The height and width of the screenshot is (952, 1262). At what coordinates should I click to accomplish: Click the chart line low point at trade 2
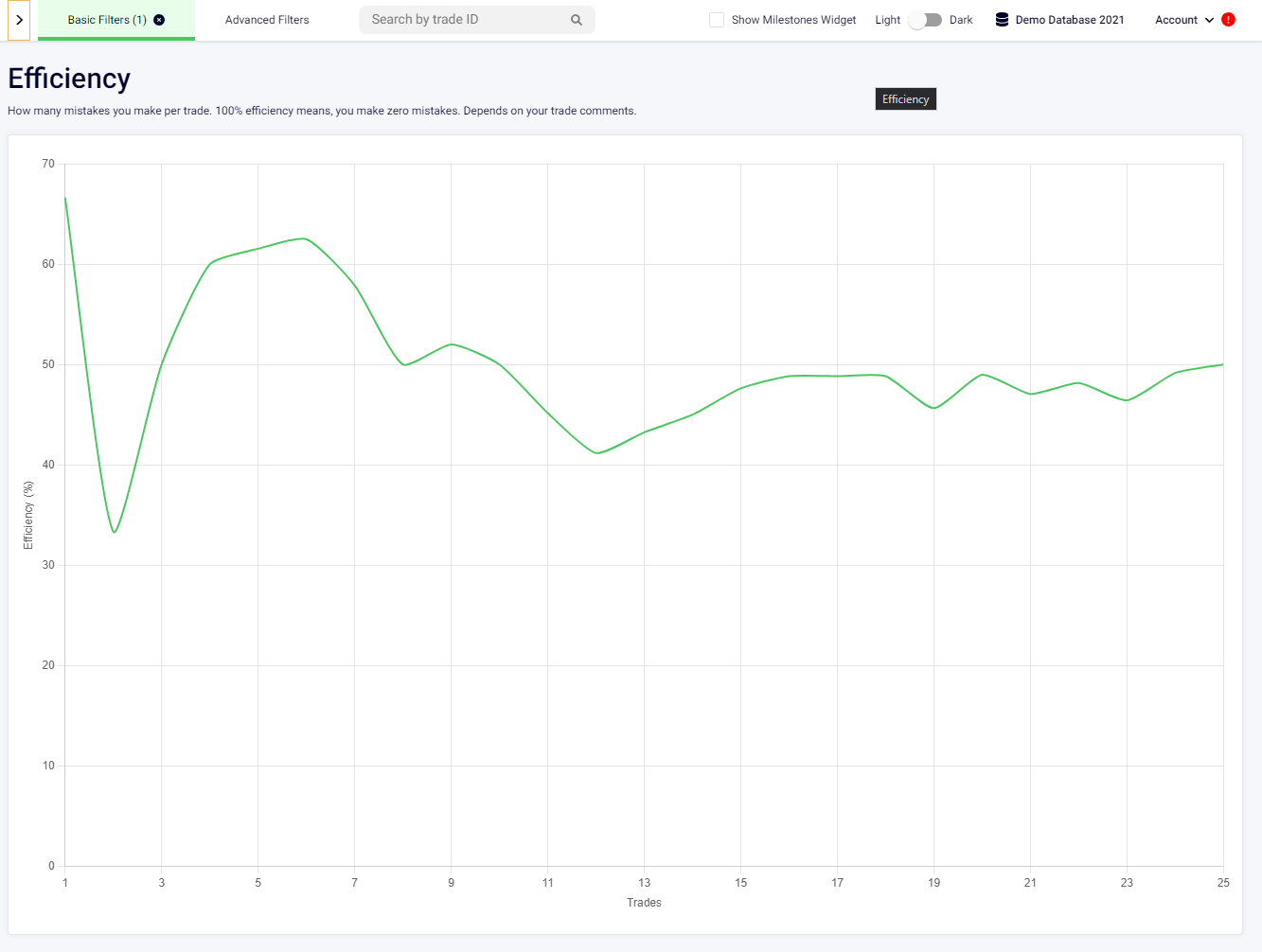[114, 532]
